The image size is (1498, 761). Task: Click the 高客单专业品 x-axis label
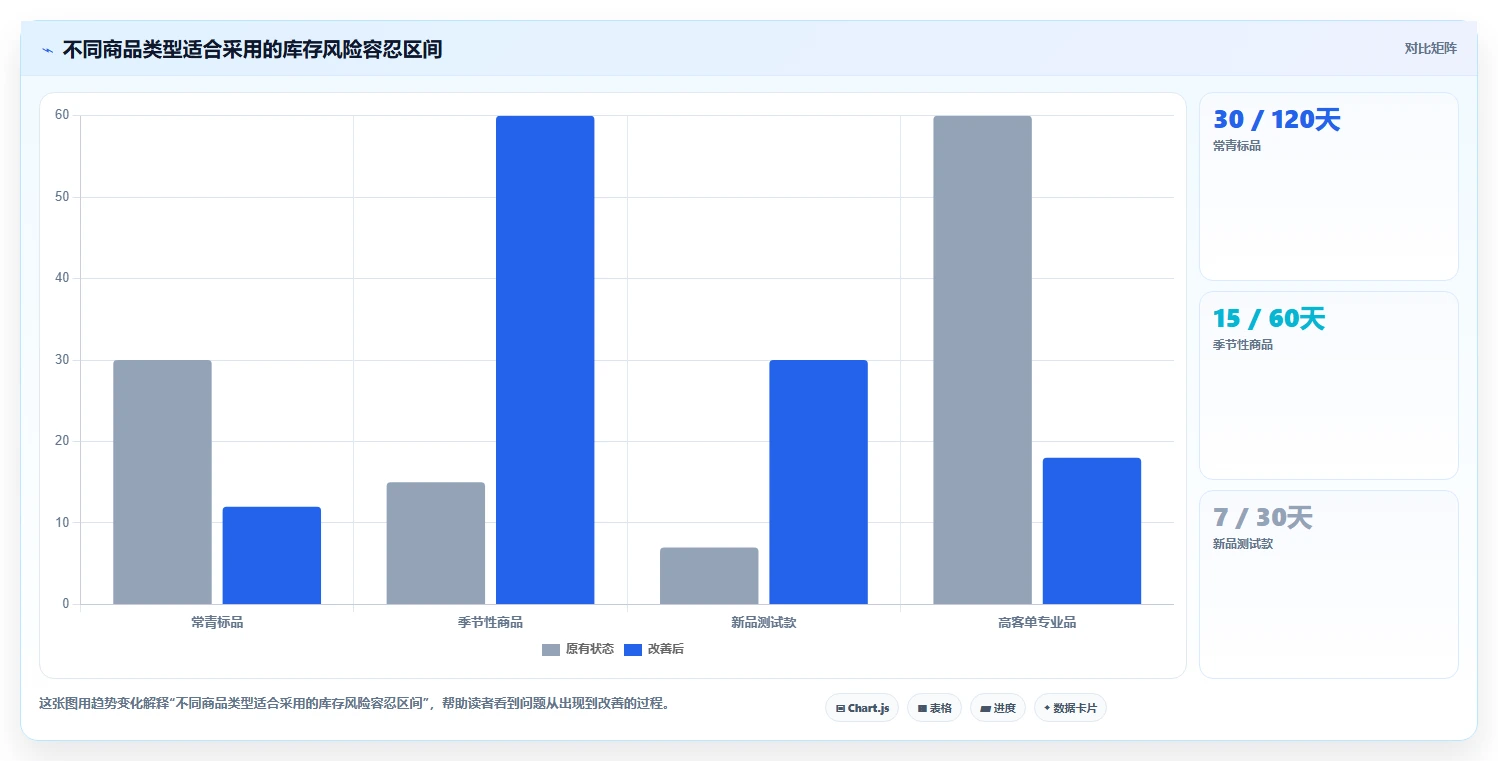(x=1037, y=622)
